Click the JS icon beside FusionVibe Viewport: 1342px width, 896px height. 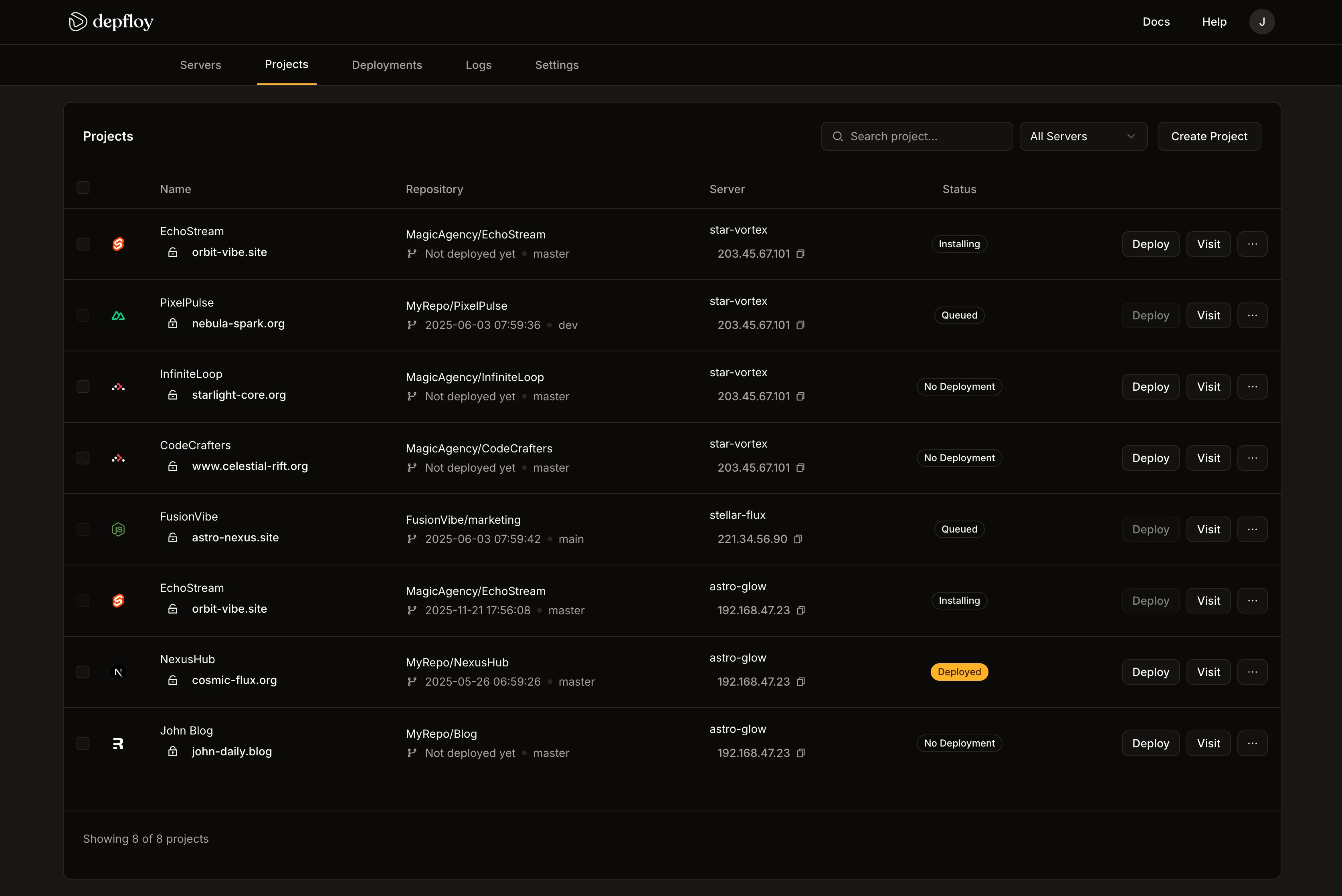point(118,529)
